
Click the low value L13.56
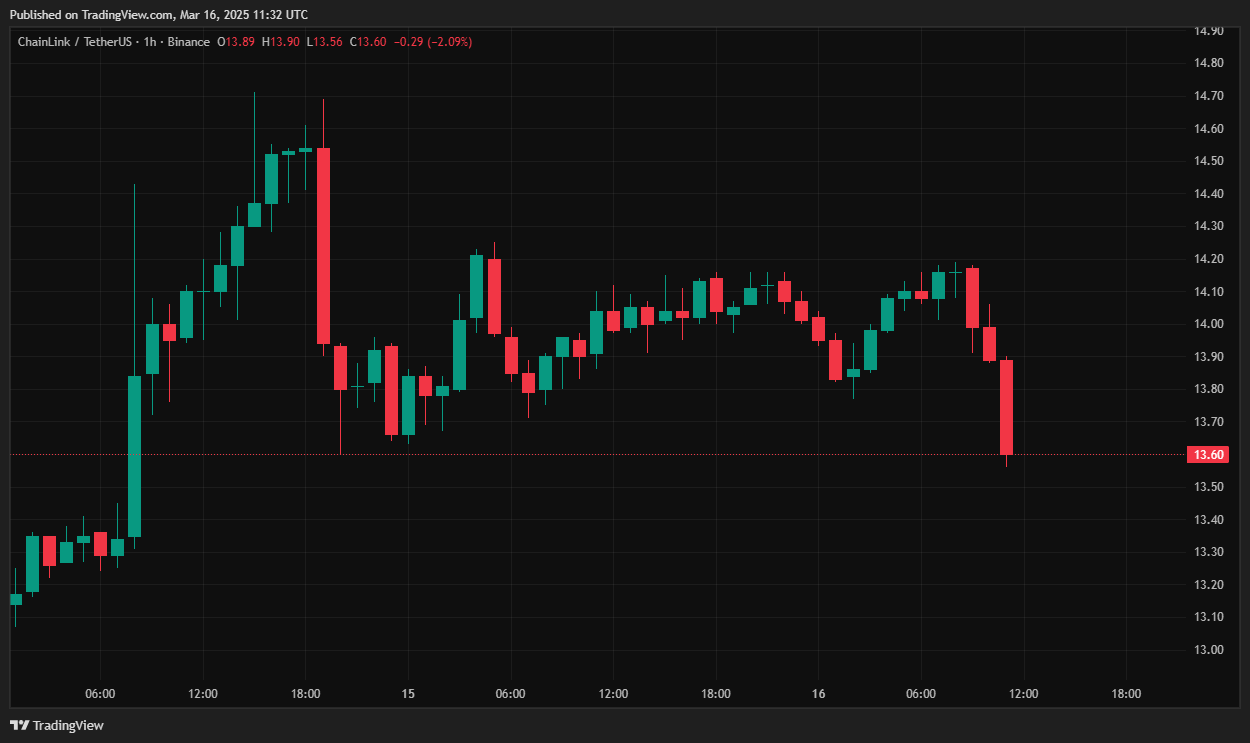click(x=324, y=42)
